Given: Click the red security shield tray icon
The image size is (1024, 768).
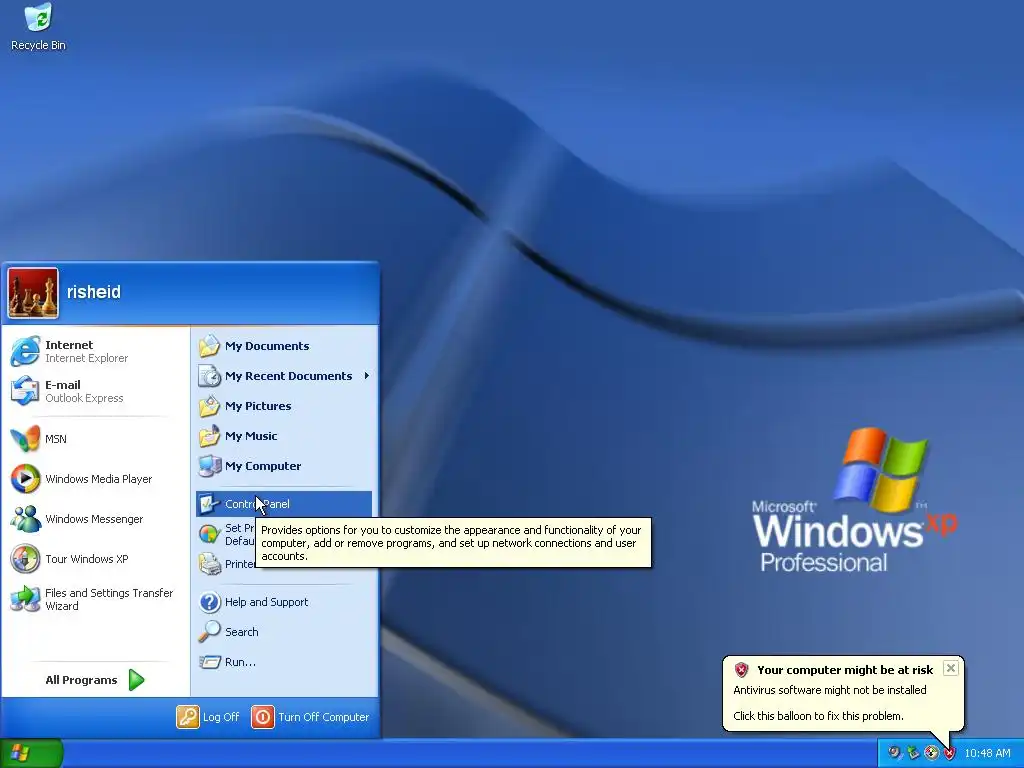Looking at the screenshot, I should (950, 753).
